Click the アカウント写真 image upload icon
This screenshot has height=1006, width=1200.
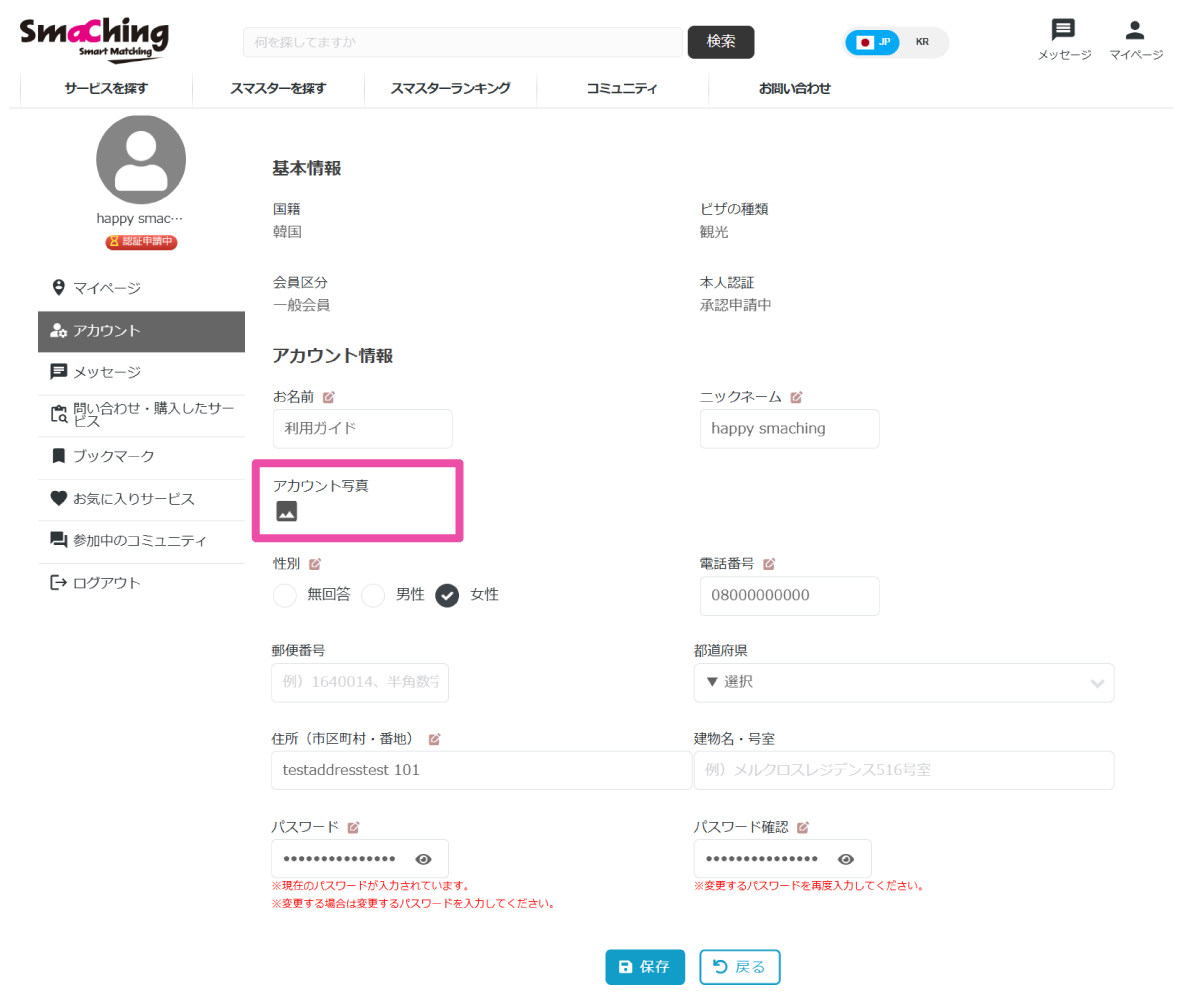(x=287, y=511)
